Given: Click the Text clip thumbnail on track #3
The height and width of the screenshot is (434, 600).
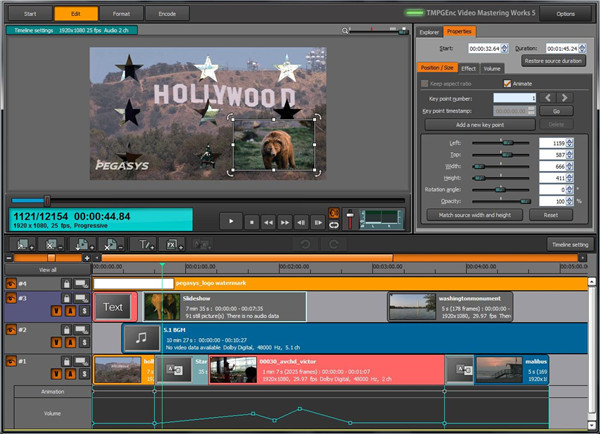Looking at the screenshot, I should 113,307.
